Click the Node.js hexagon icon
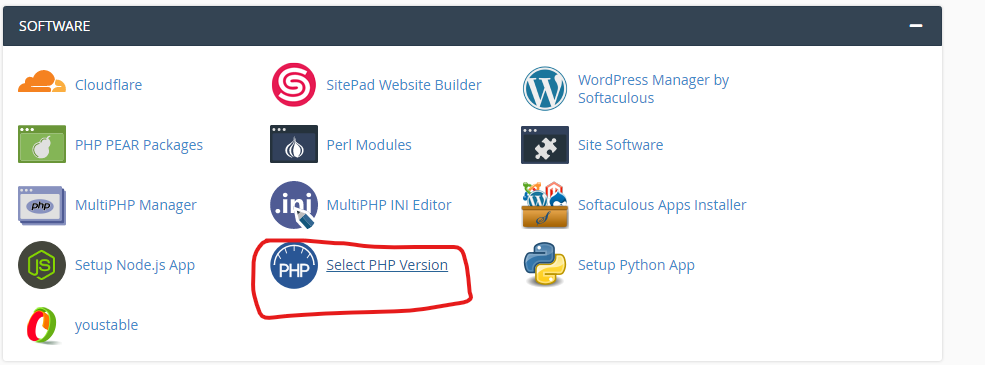 41,265
